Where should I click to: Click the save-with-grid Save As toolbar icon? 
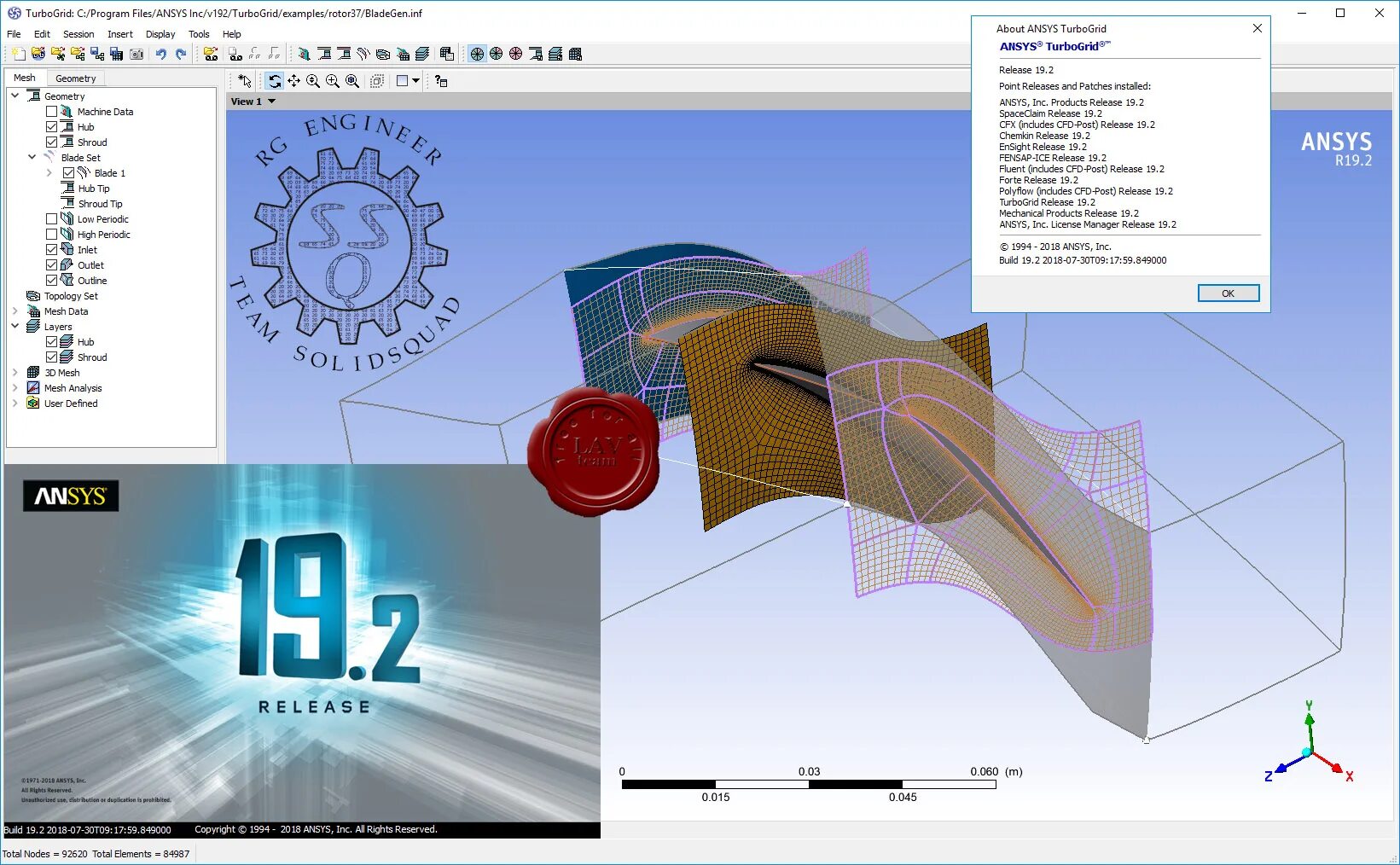coord(117,54)
